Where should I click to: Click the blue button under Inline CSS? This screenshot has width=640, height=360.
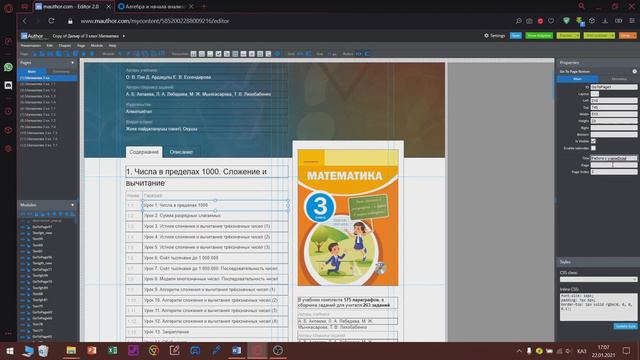pos(625,326)
